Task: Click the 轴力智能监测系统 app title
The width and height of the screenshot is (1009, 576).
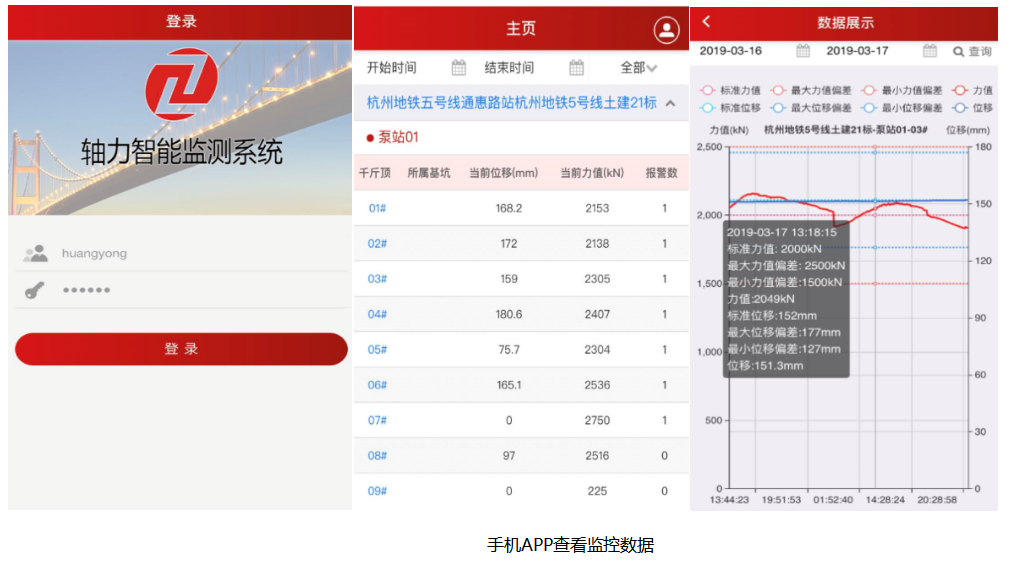Action: [x=181, y=153]
